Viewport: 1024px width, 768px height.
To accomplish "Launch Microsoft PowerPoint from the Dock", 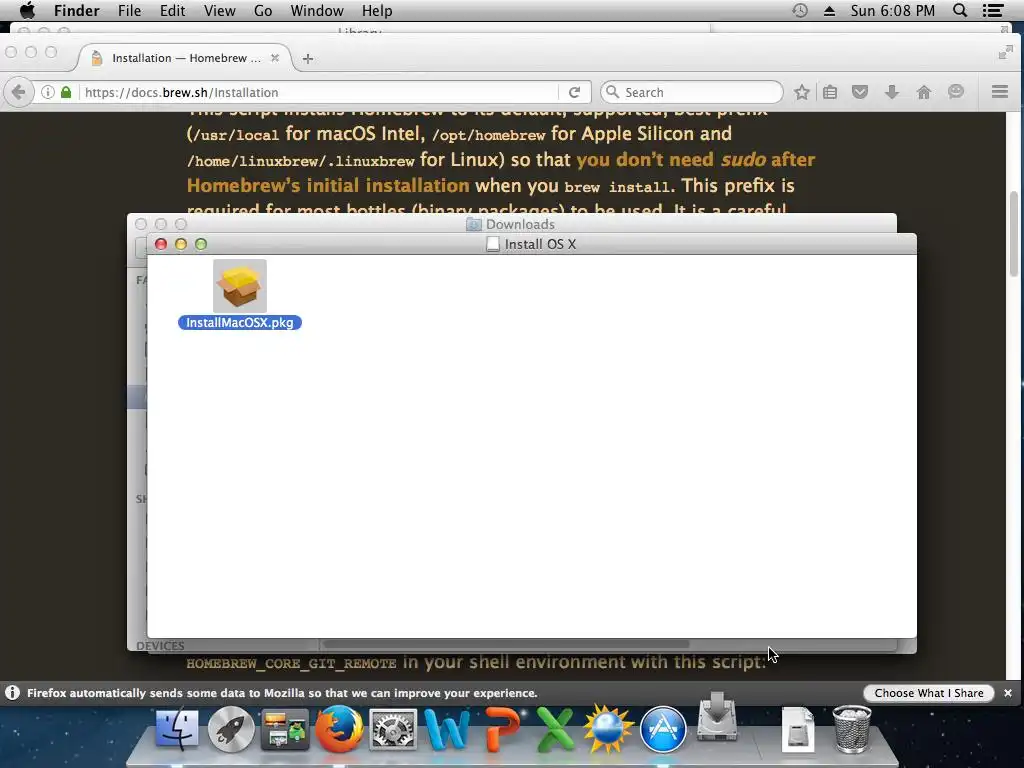I will [502, 729].
